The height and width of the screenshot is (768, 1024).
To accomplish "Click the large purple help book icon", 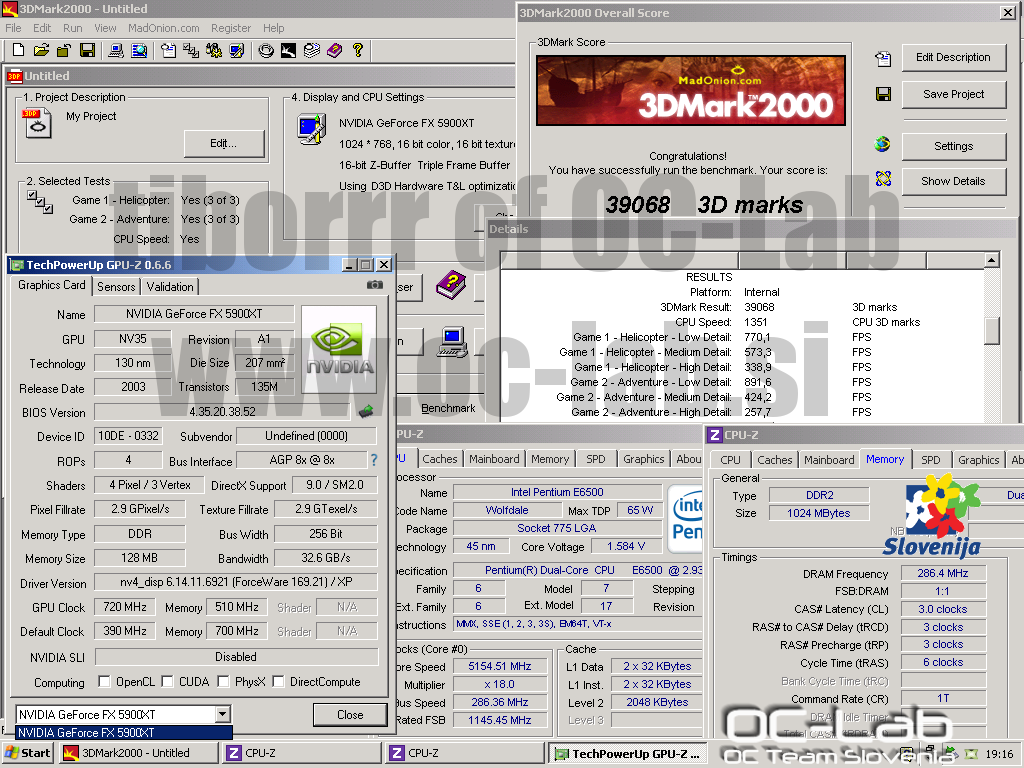I will pyautogui.click(x=451, y=285).
